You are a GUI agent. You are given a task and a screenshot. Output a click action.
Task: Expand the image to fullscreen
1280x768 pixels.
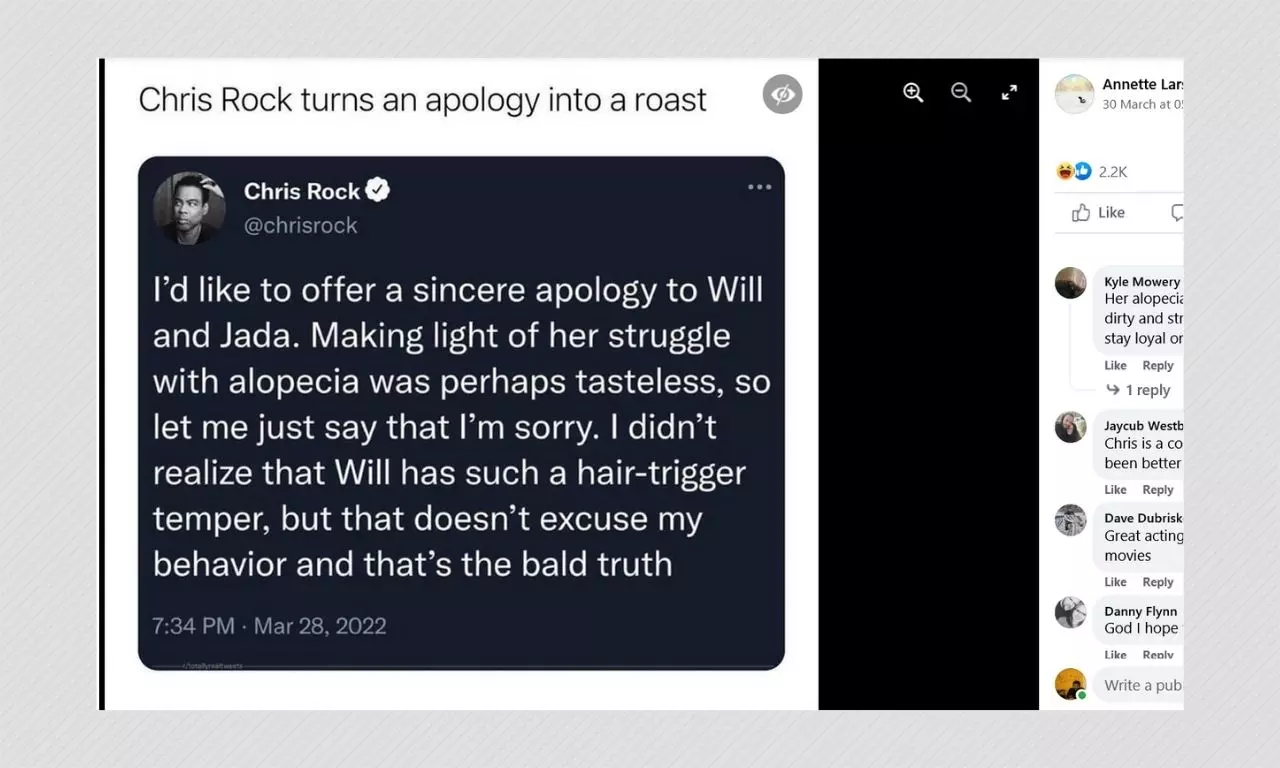[1008, 92]
